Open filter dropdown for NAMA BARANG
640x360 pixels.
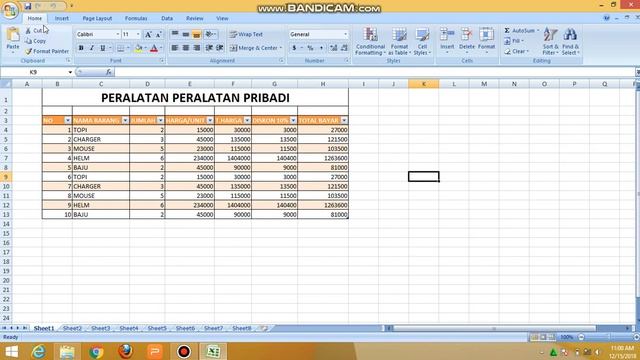(125, 120)
